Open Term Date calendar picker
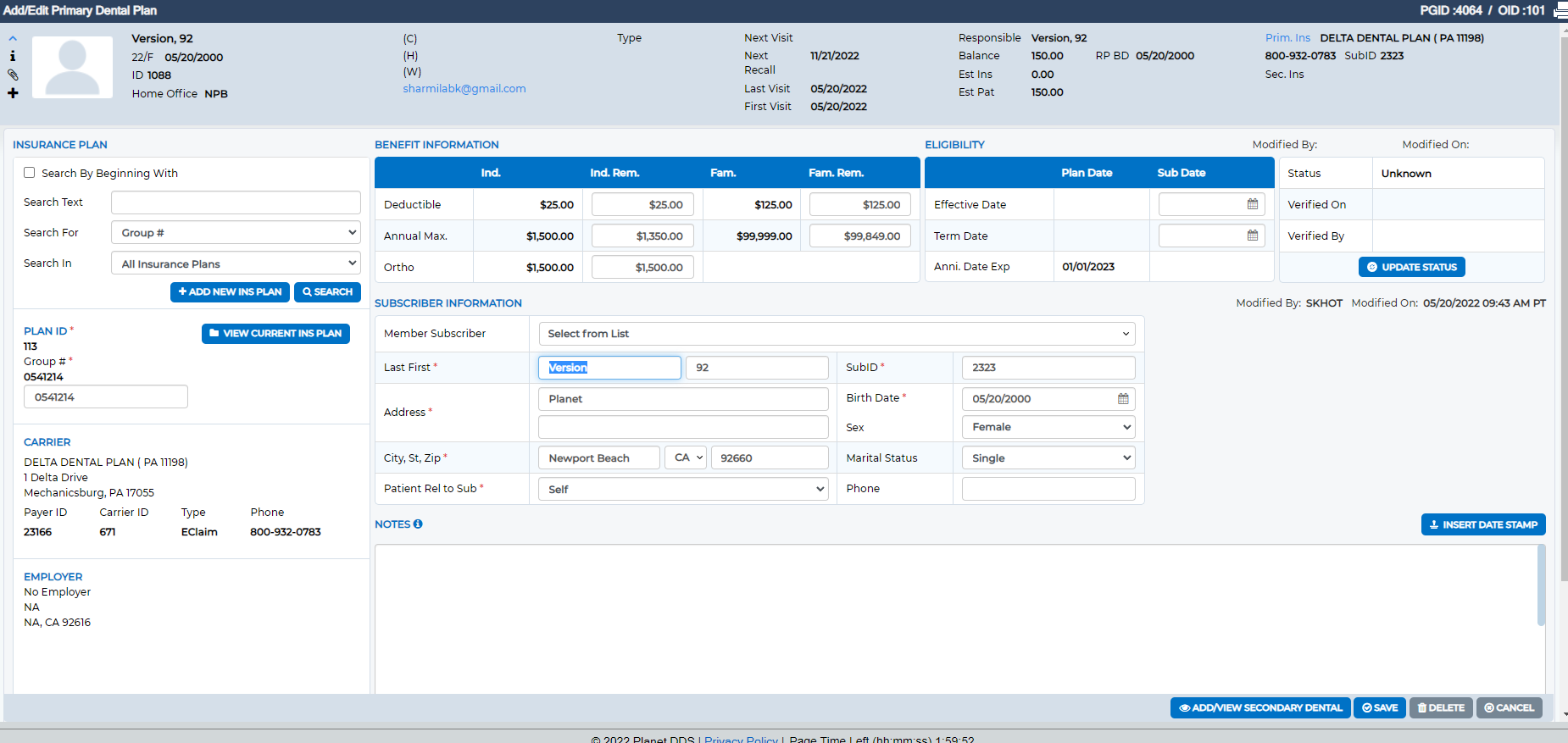 pos(1253,236)
